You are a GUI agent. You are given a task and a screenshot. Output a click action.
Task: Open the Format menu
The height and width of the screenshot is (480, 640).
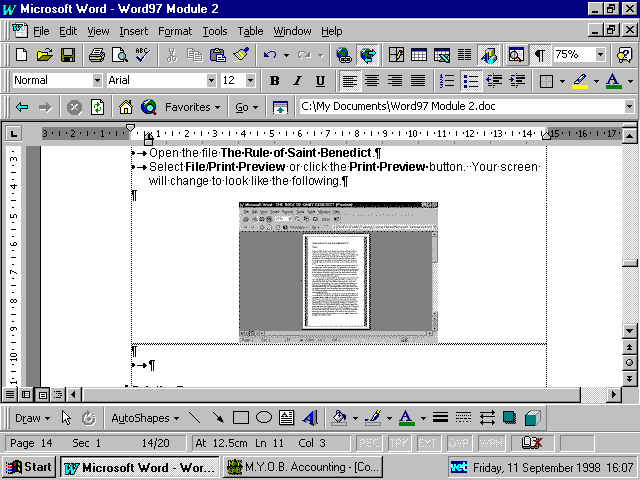tap(174, 31)
